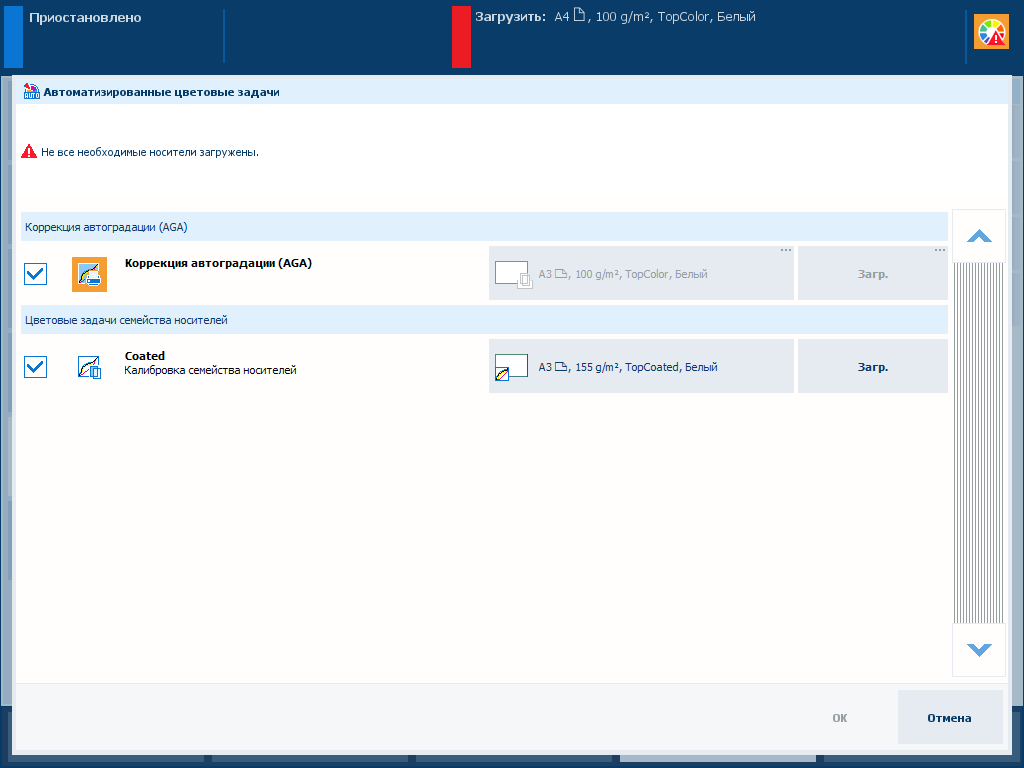This screenshot has width=1024, height=768.
Task: Uncheck the Coated calibration checkbox
Action: coord(35,366)
